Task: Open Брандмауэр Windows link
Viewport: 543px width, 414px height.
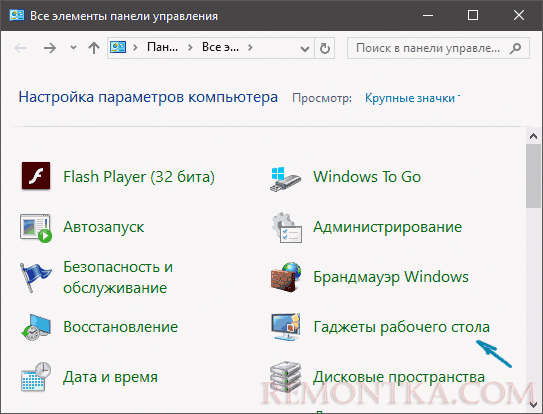Action: click(x=391, y=277)
